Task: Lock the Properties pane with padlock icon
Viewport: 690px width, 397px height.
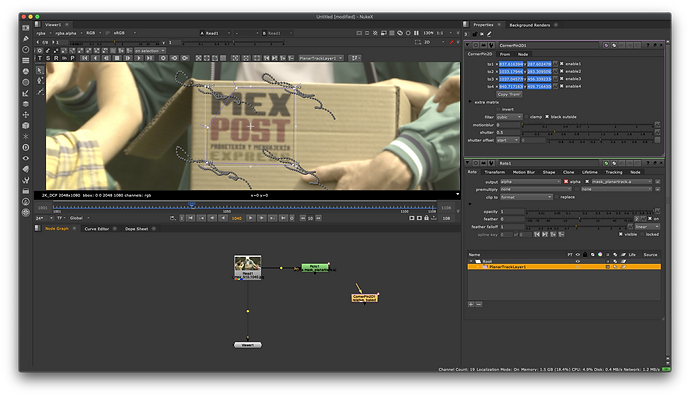Action: pos(475,34)
